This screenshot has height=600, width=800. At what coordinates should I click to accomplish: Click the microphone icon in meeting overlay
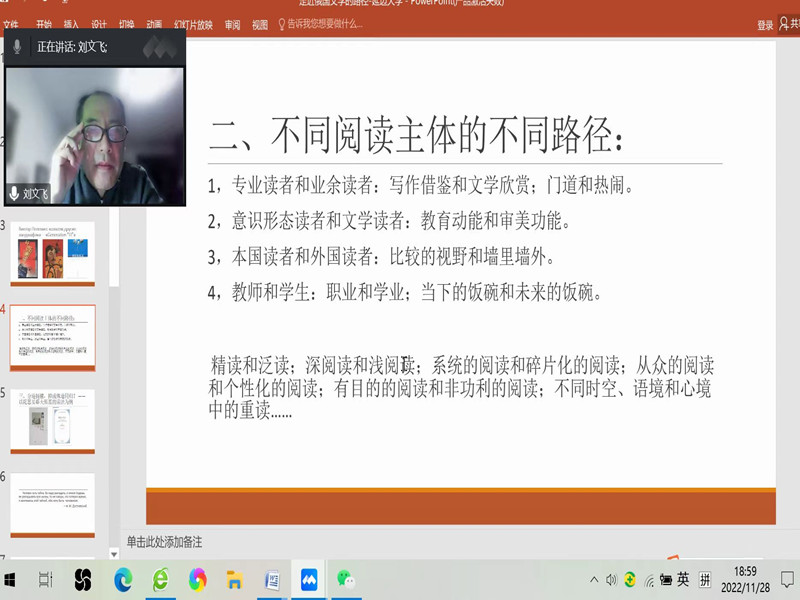(x=16, y=46)
